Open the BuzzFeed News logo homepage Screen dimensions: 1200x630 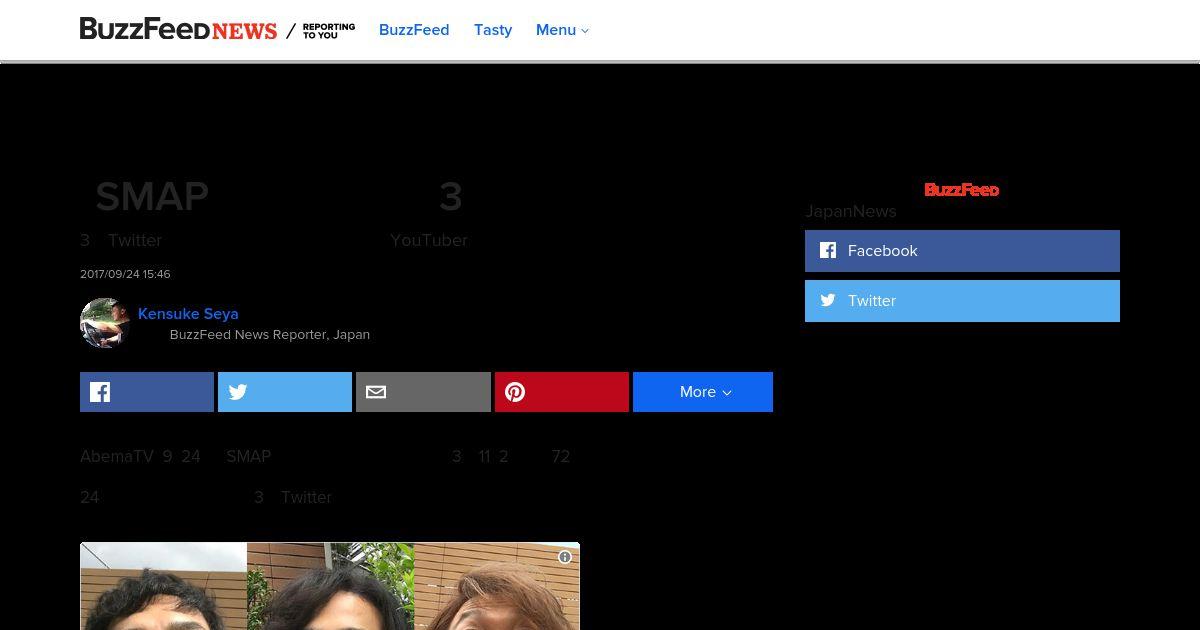click(x=178, y=30)
